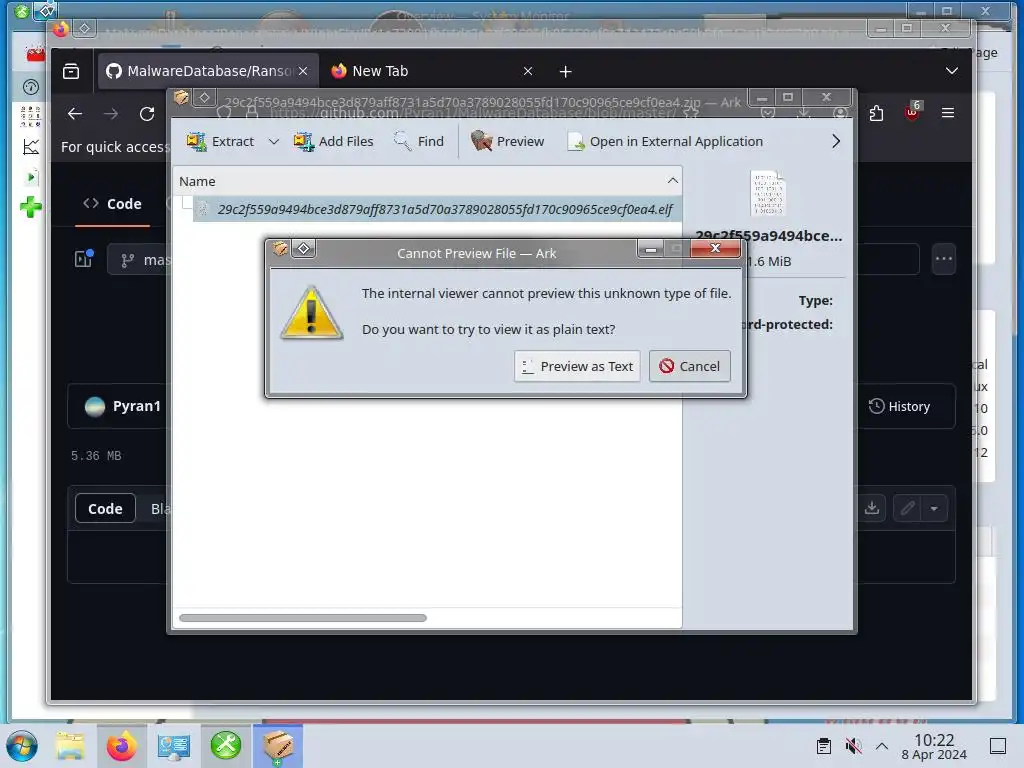Image resolution: width=1024 pixels, height=768 pixels.
Task: Sort by the Name column header
Action: [x=427, y=181]
